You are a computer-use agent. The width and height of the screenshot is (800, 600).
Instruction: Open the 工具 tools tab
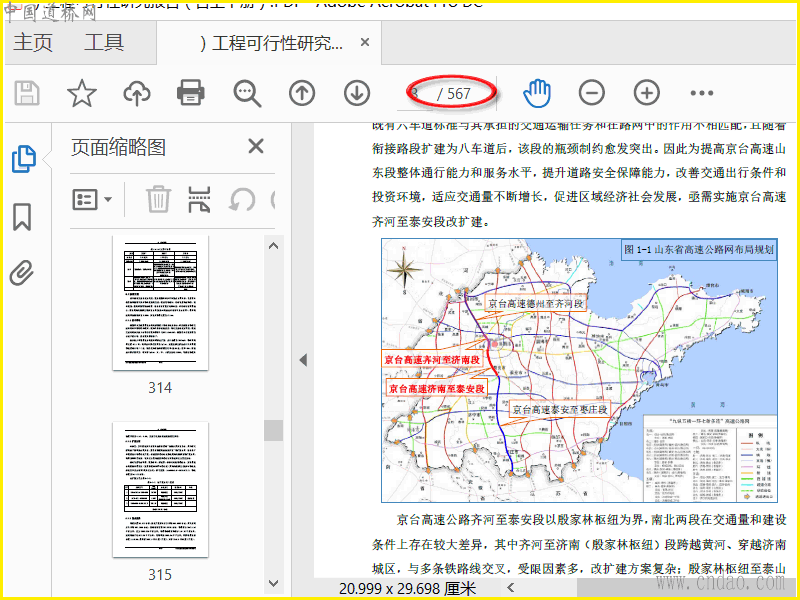[104, 42]
